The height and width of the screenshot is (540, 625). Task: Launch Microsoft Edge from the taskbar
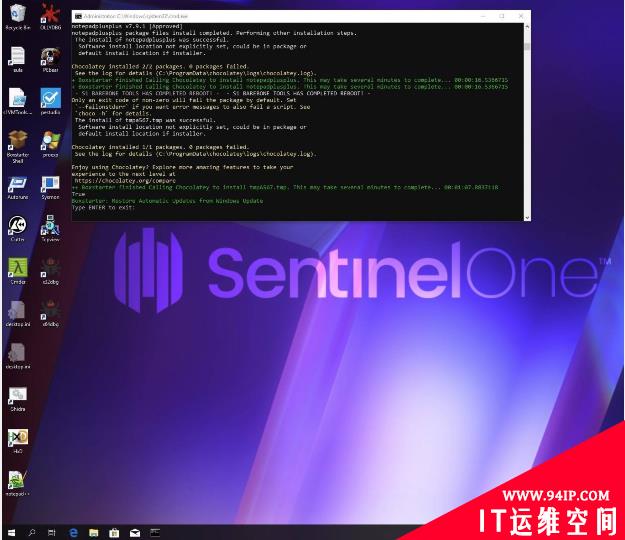click(x=73, y=532)
